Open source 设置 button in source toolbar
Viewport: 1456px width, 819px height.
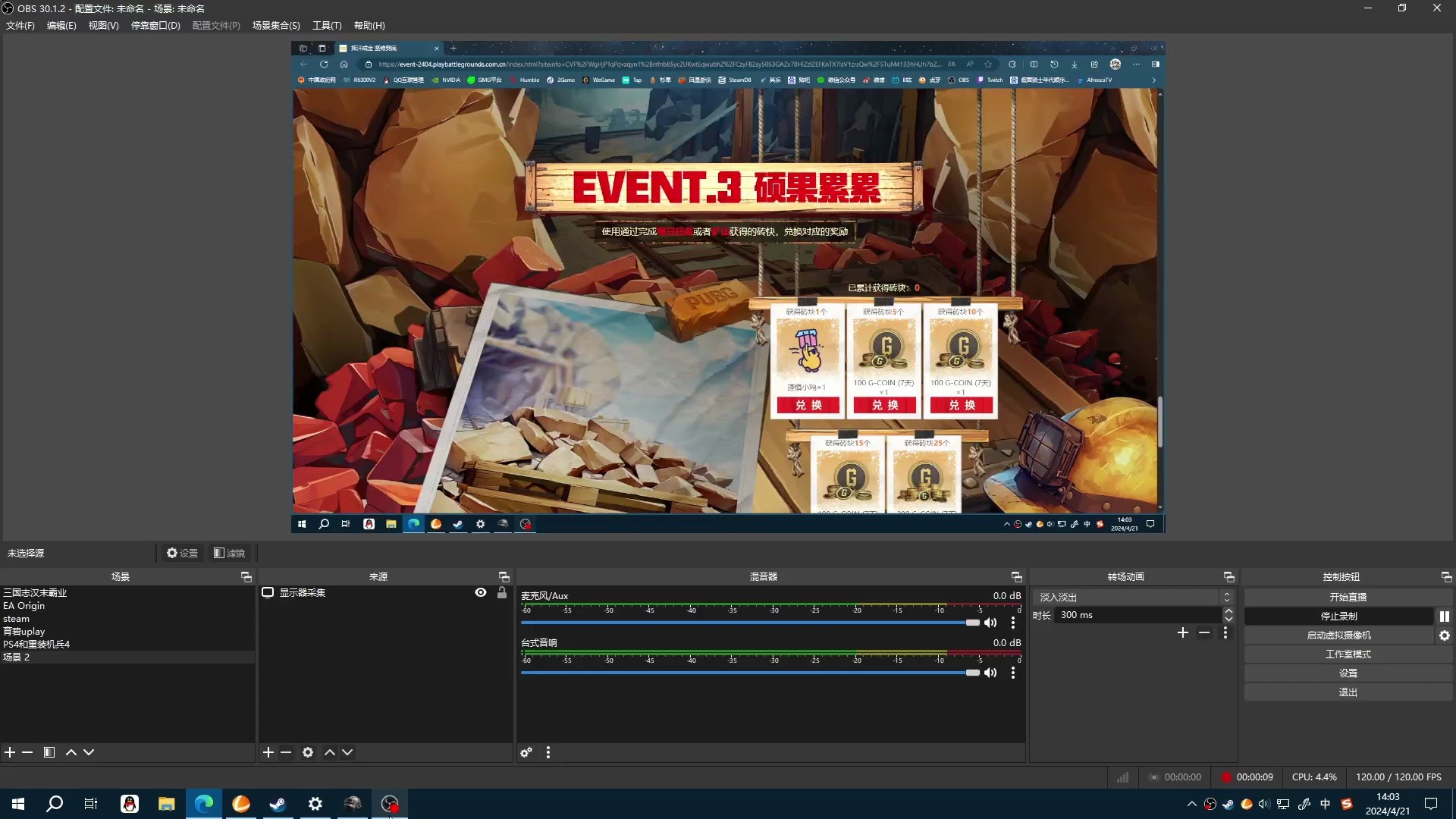coord(182,553)
